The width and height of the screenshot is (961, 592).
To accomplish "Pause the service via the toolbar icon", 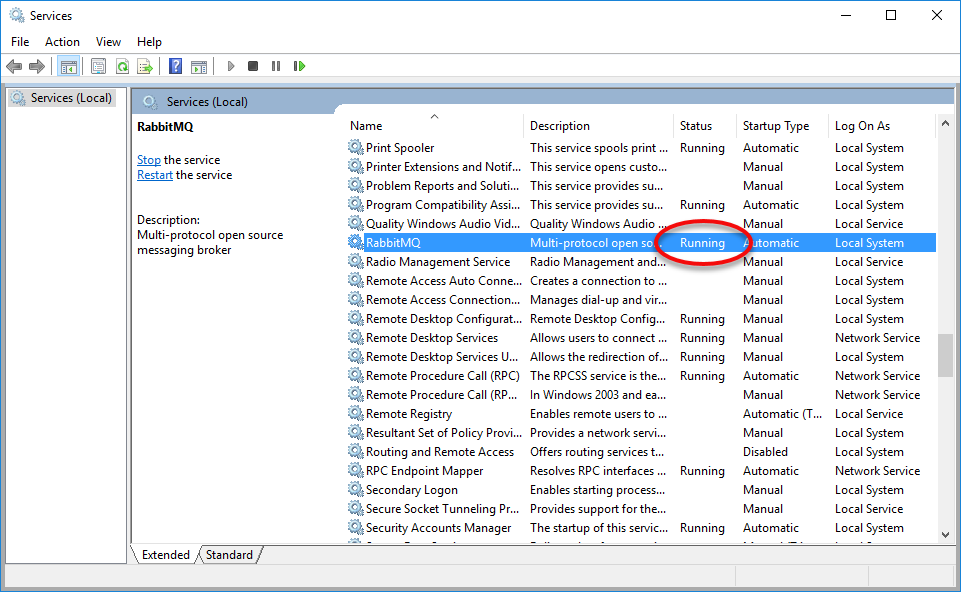I will click(x=275, y=66).
